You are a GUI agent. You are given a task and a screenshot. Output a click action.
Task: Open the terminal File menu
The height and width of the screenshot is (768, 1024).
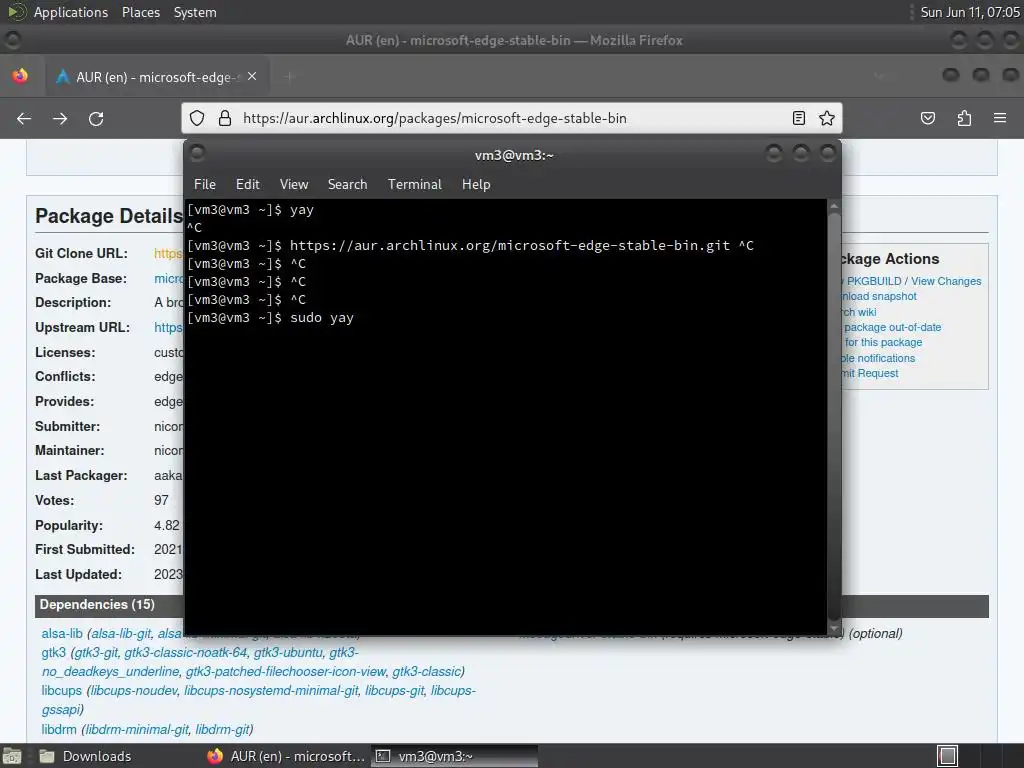204,184
